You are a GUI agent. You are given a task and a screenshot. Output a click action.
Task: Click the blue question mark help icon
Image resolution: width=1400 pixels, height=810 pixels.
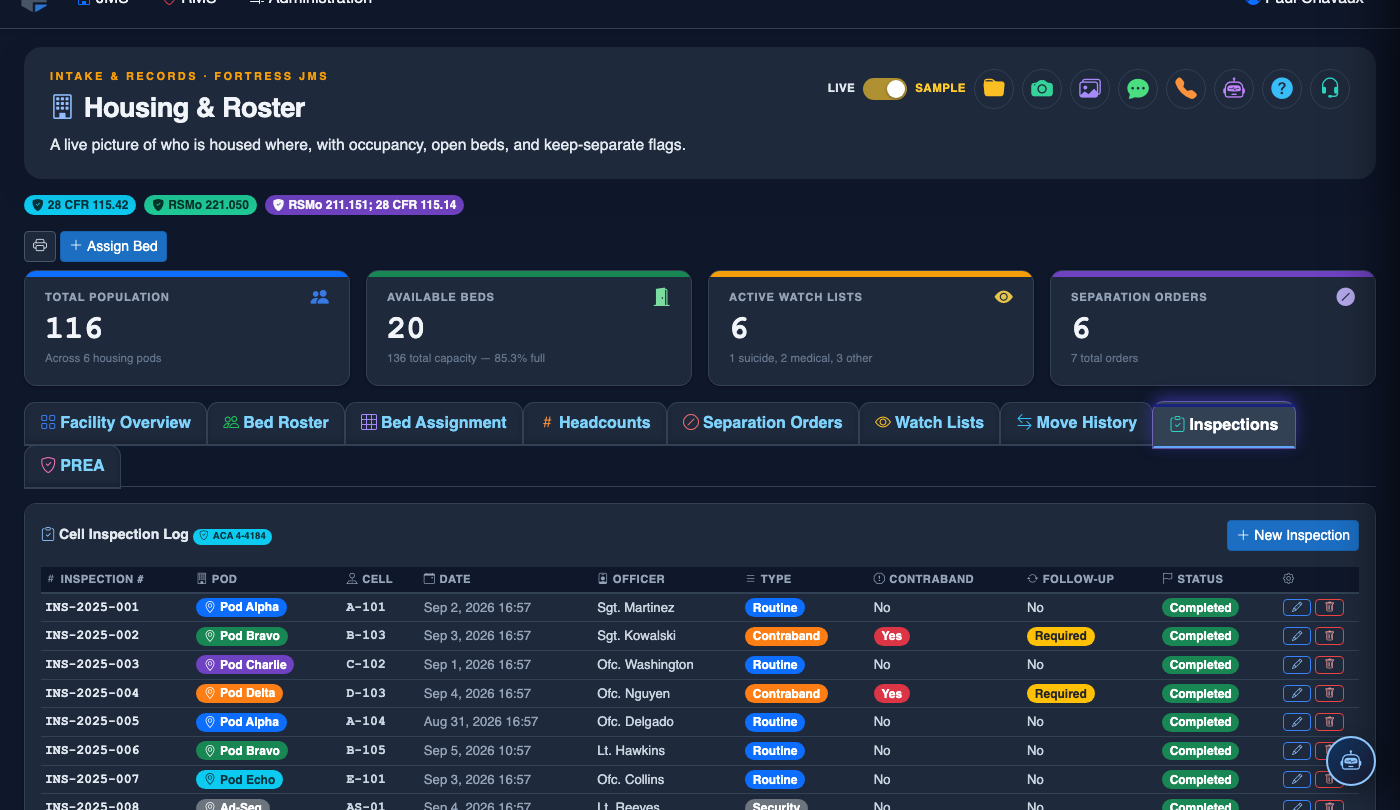[1282, 88]
